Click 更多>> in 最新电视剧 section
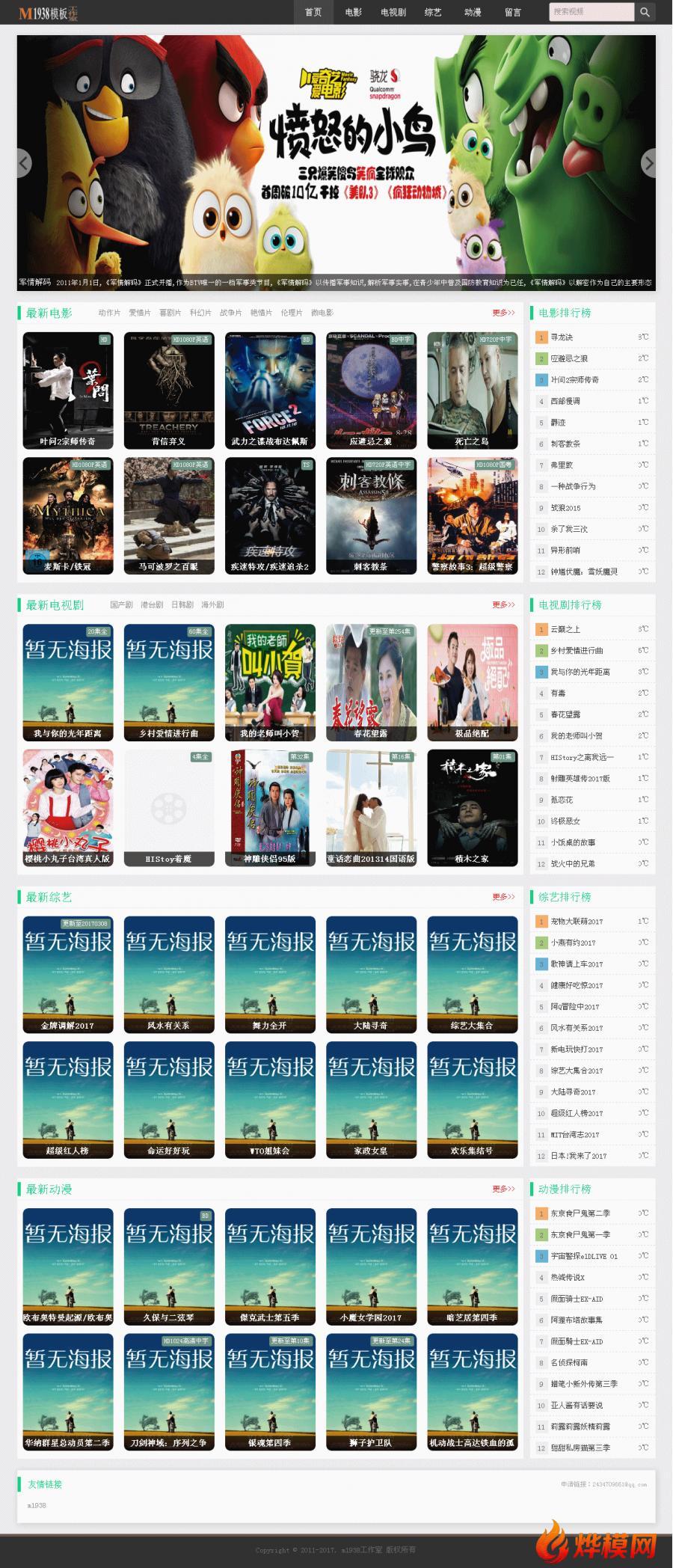 coord(503,604)
